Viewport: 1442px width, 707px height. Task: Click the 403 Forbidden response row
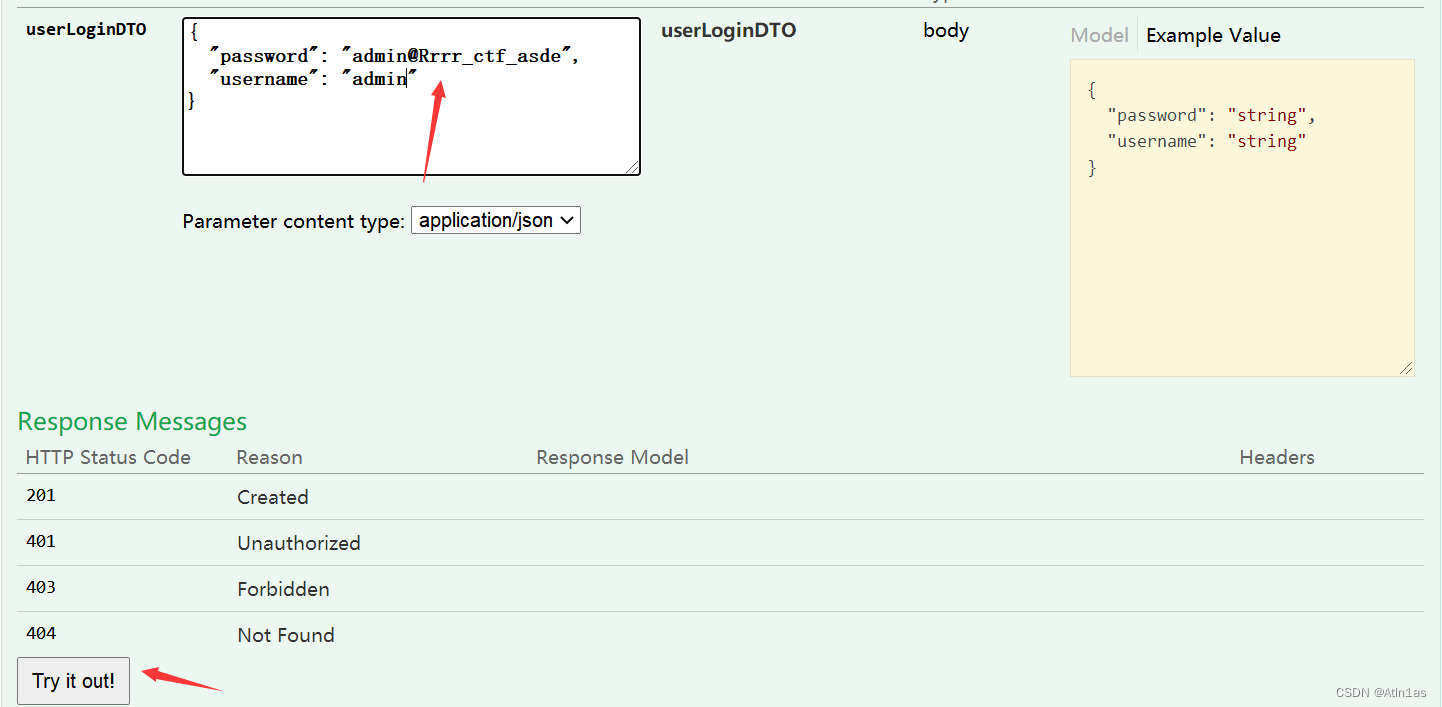(x=283, y=587)
